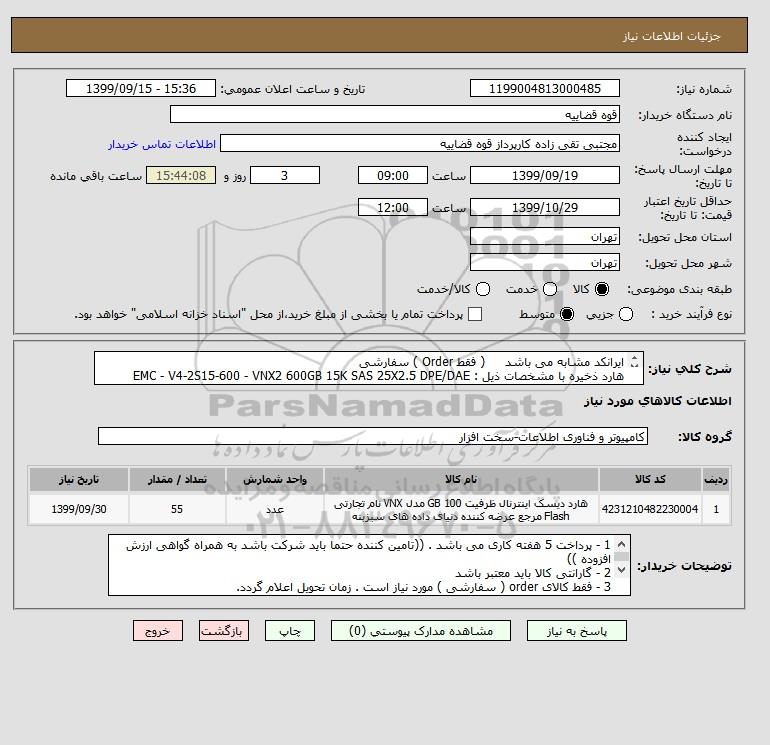
Task: Select the متوسط purchase type radio
Action: pos(567,314)
